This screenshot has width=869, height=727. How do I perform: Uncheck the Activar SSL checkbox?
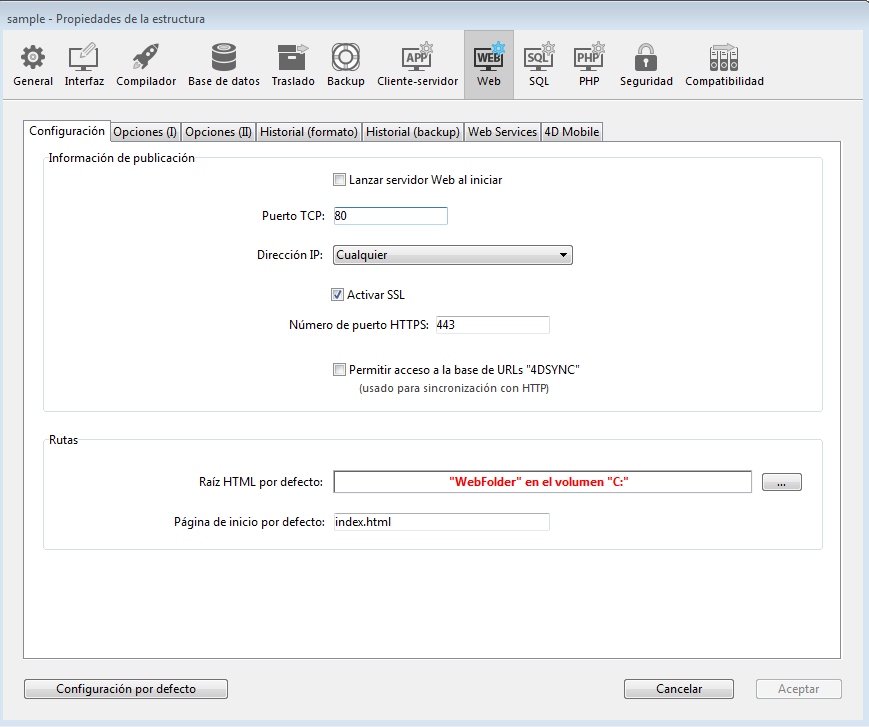pyautogui.click(x=338, y=295)
